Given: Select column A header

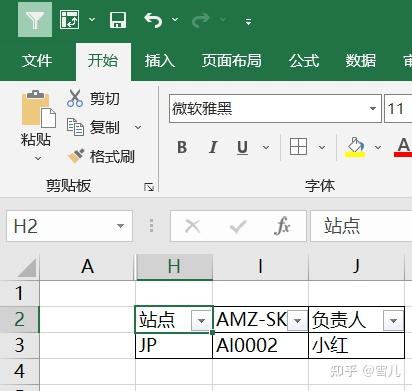Looking at the screenshot, I should pos(87,267).
